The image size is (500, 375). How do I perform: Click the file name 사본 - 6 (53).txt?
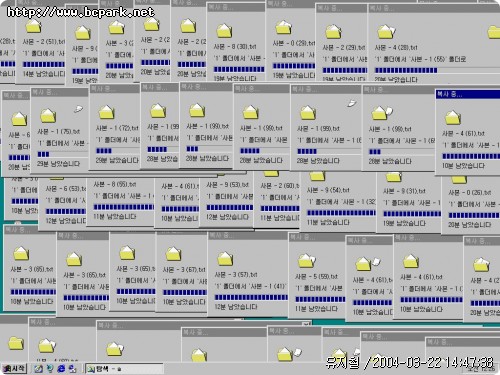click(x=66, y=189)
